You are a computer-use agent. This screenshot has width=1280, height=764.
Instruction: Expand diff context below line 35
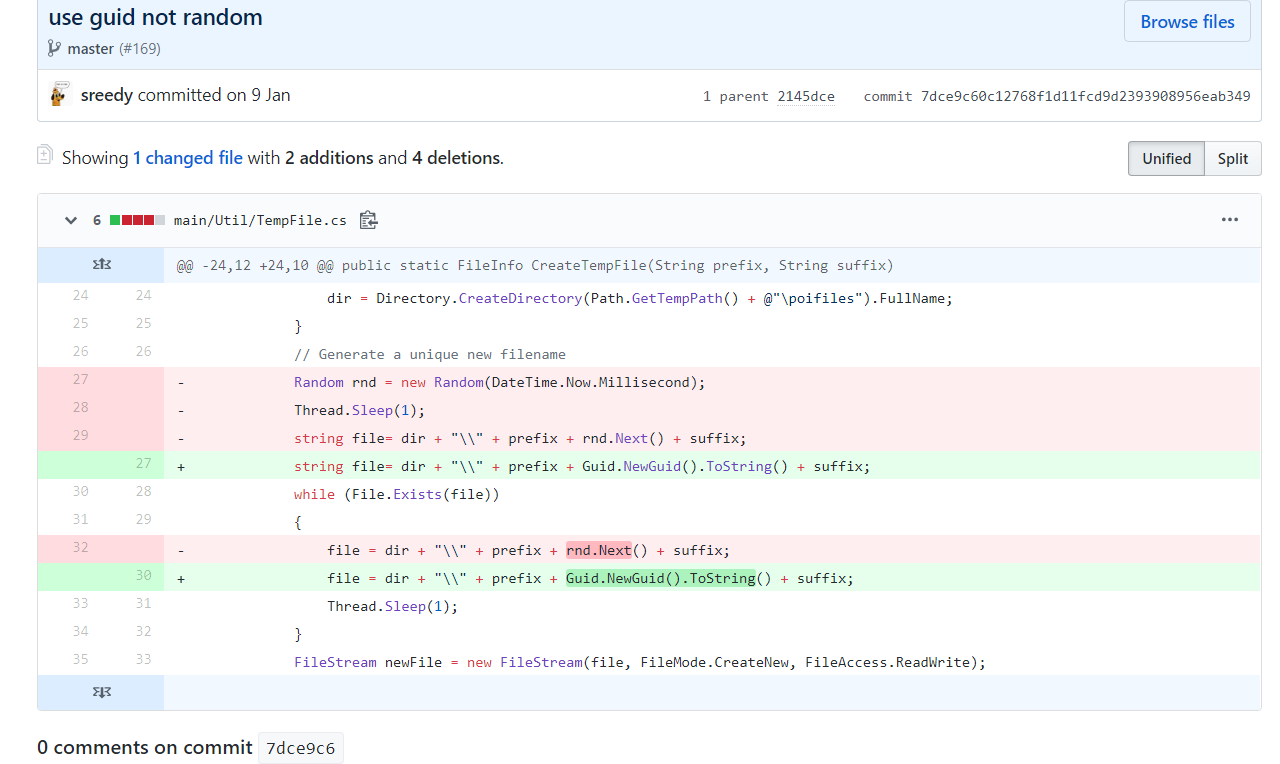[101, 692]
